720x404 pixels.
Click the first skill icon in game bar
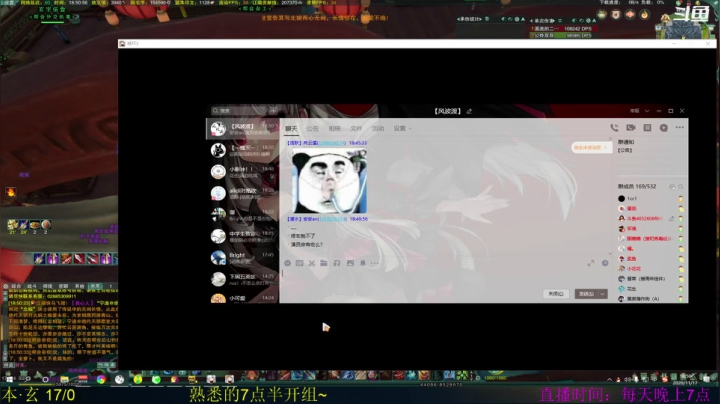tap(39, 258)
